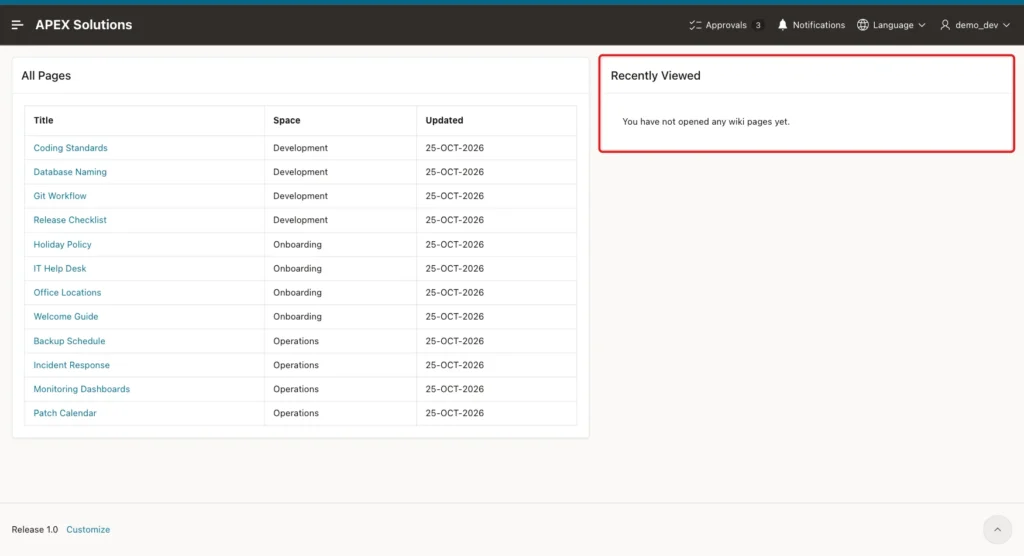Open the Monitoring Dashboards page

point(82,389)
